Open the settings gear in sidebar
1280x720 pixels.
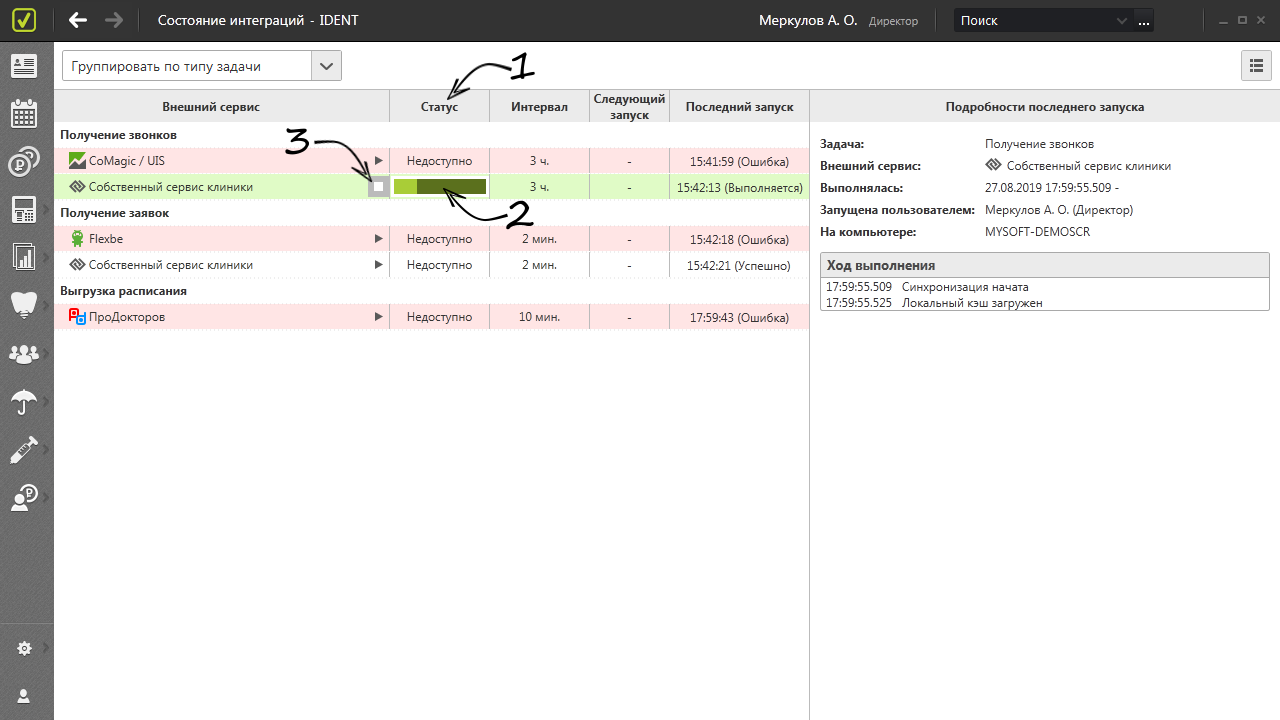pos(25,648)
